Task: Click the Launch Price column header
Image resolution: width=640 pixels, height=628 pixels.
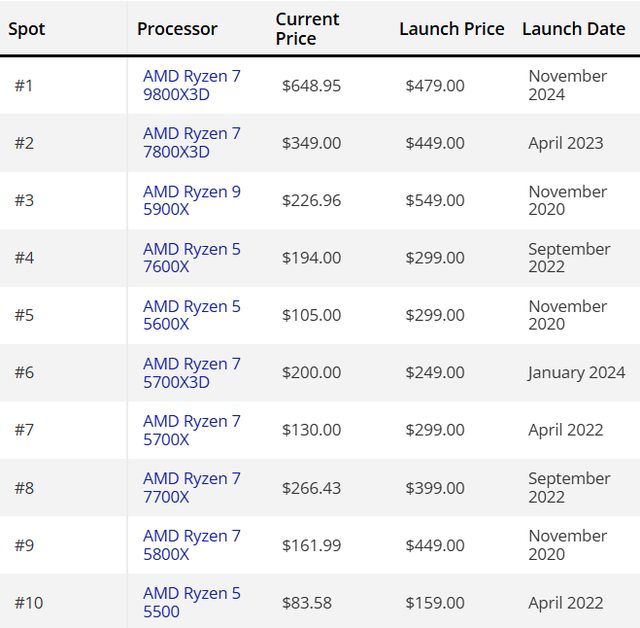Action: tap(451, 29)
